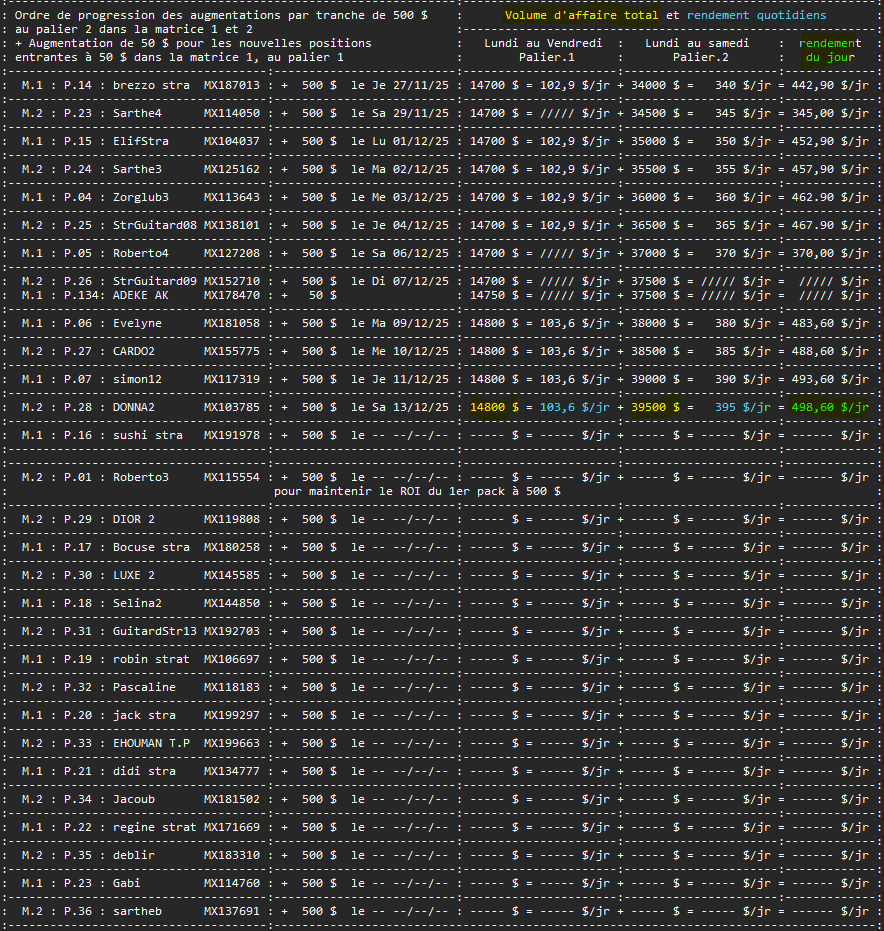Select the yellow highlighted 14800 $ amount
This screenshot has height=931, width=884.
(x=494, y=407)
